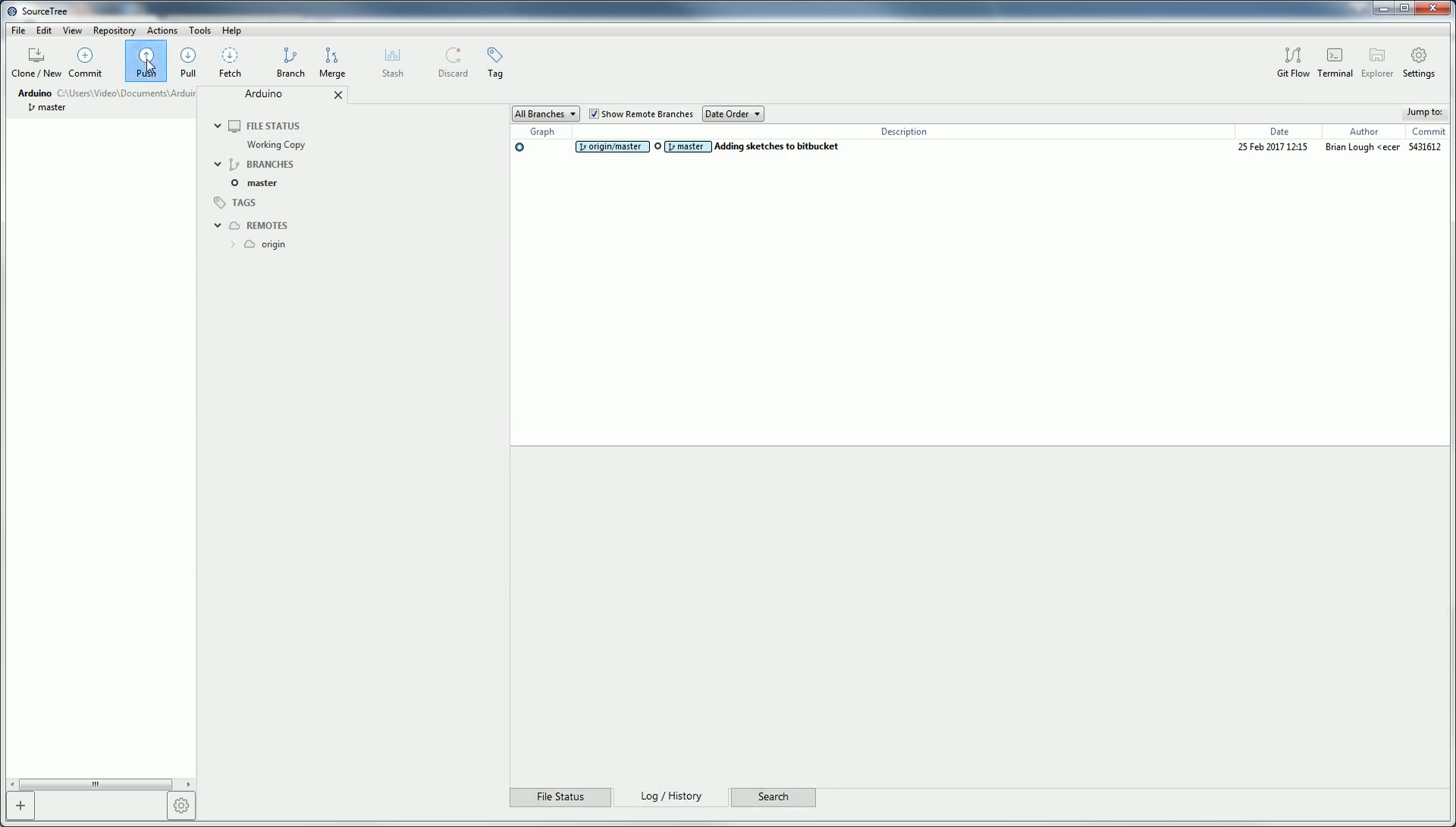Fetch remote changes with the Fetch icon
Viewport: 1456px width, 827px height.
point(229,61)
